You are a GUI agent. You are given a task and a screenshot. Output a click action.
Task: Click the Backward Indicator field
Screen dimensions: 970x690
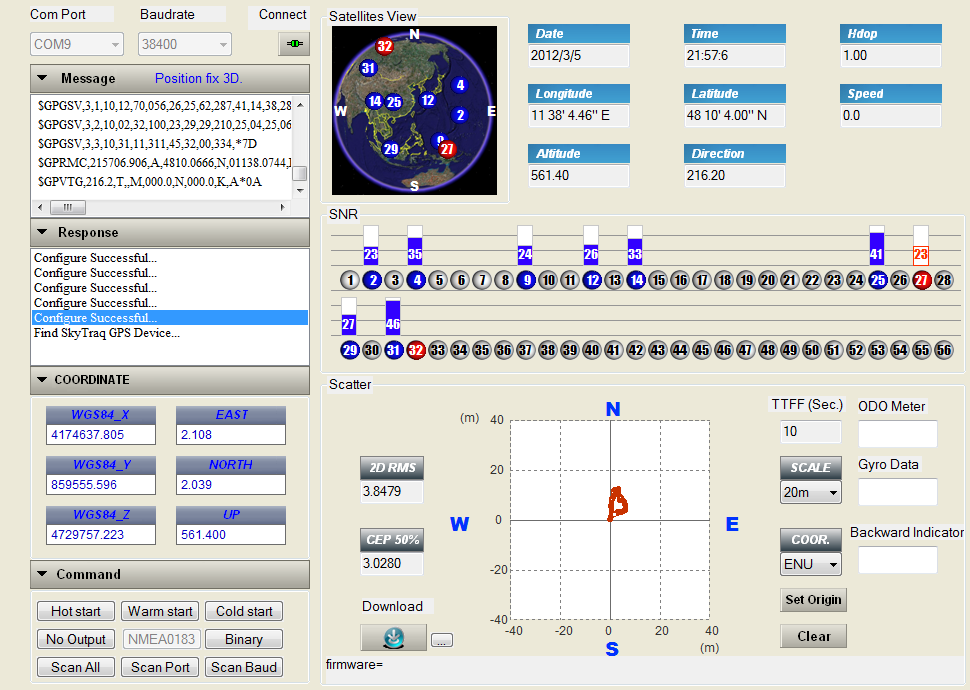898,560
